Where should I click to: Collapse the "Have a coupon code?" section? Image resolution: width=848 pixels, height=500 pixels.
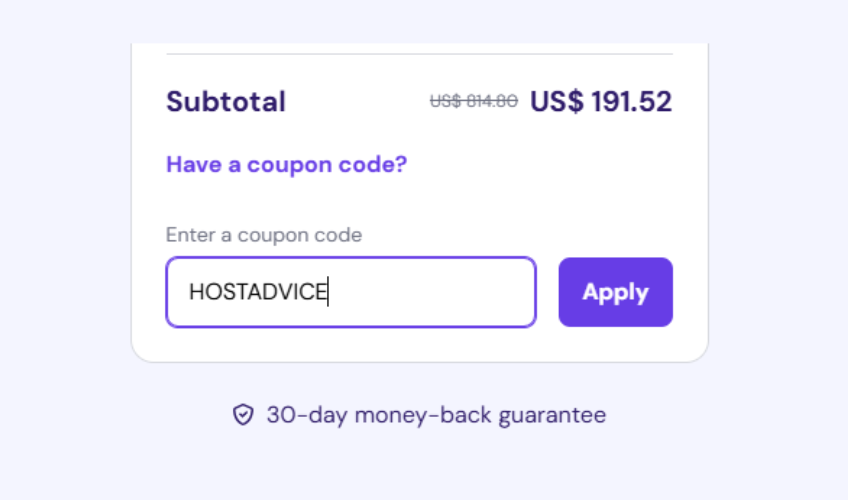(x=286, y=164)
